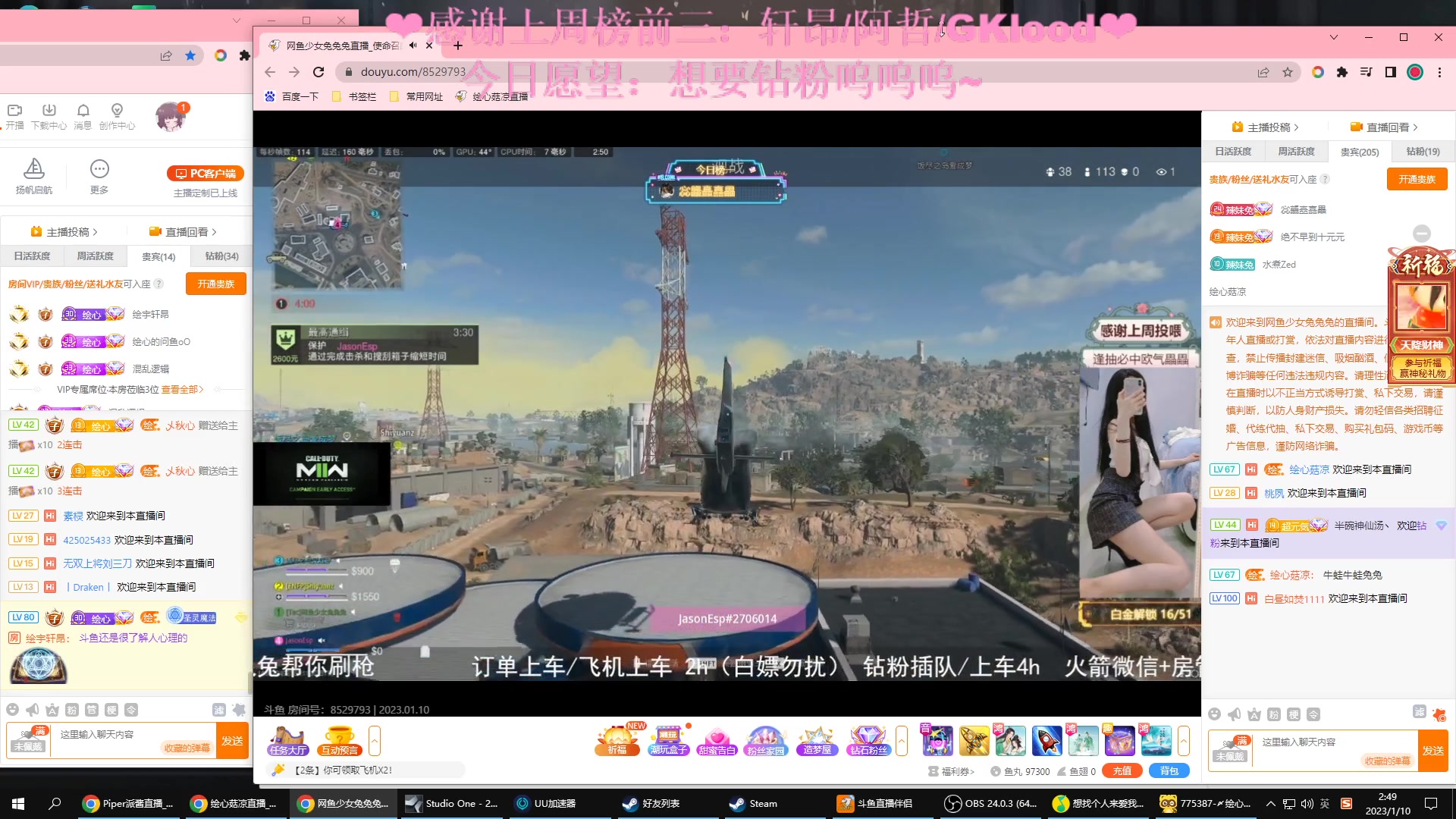Collapse the floating 祈福 widget
1456x819 pixels.
[x=1422, y=234]
